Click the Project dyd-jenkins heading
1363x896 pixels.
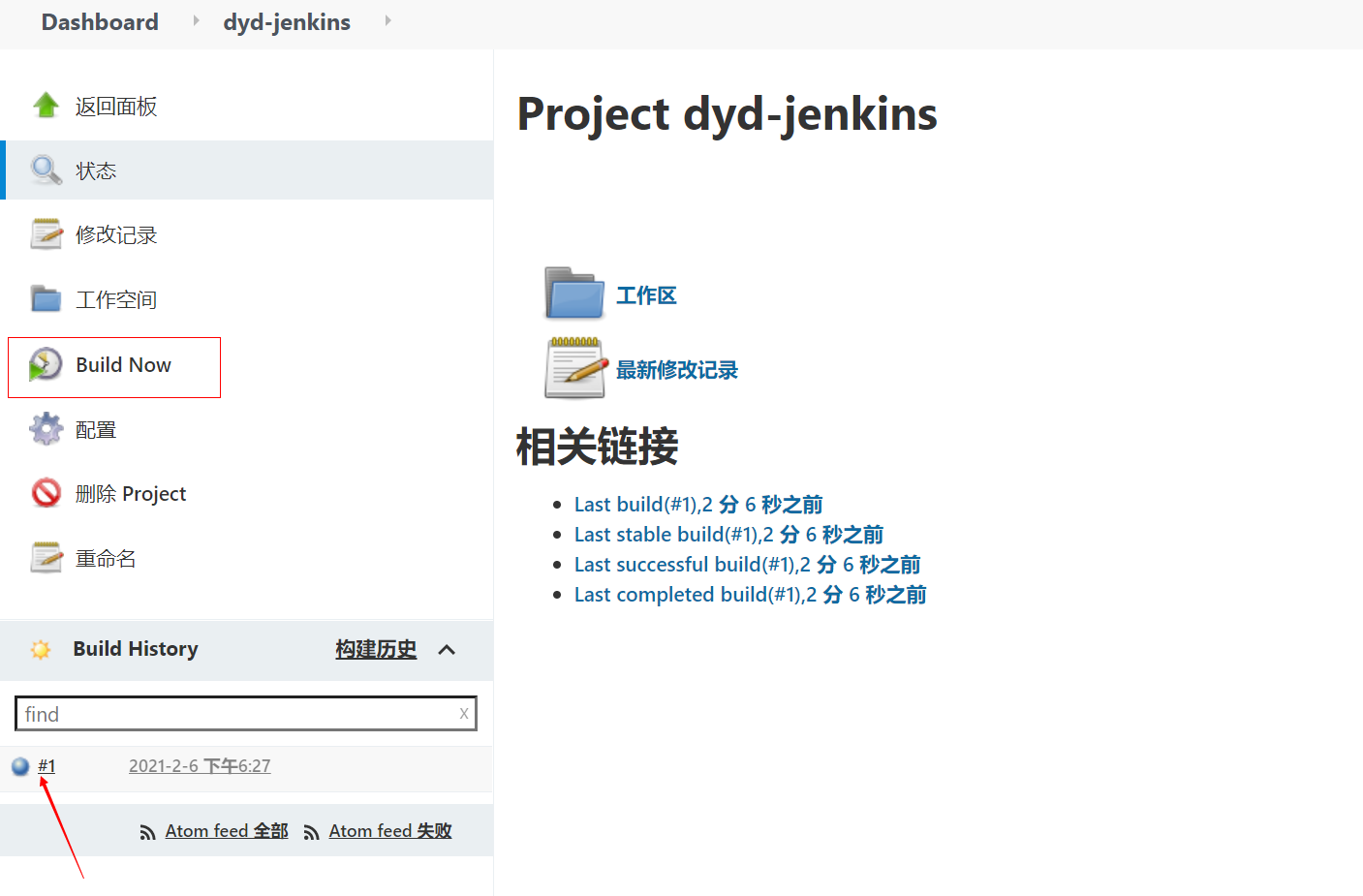click(728, 113)
